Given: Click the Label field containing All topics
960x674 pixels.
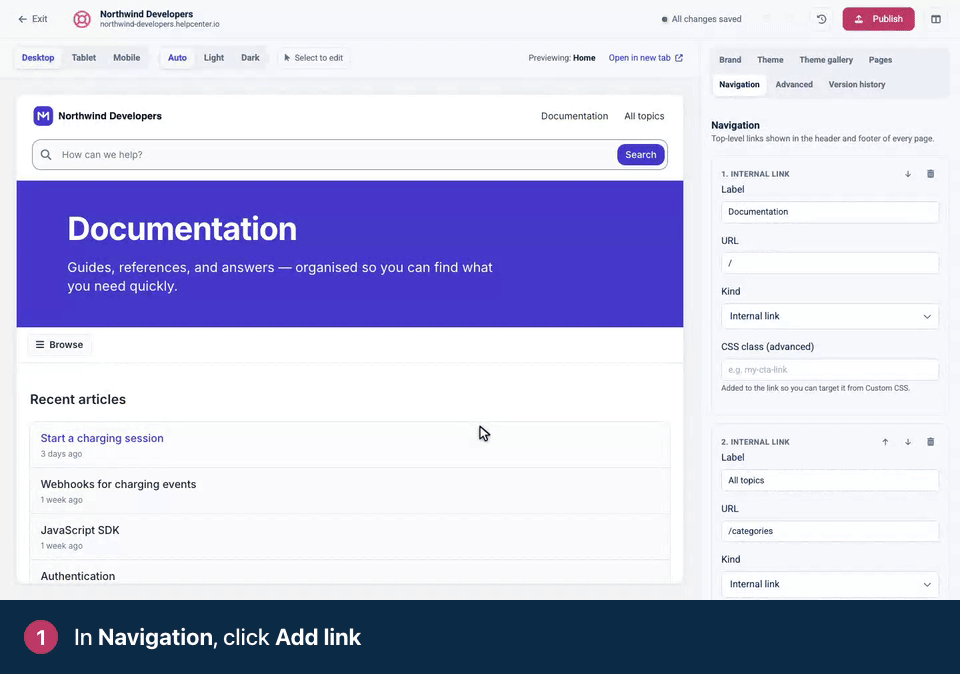Looking at the screenshot, I should click(x=830, y=481).
